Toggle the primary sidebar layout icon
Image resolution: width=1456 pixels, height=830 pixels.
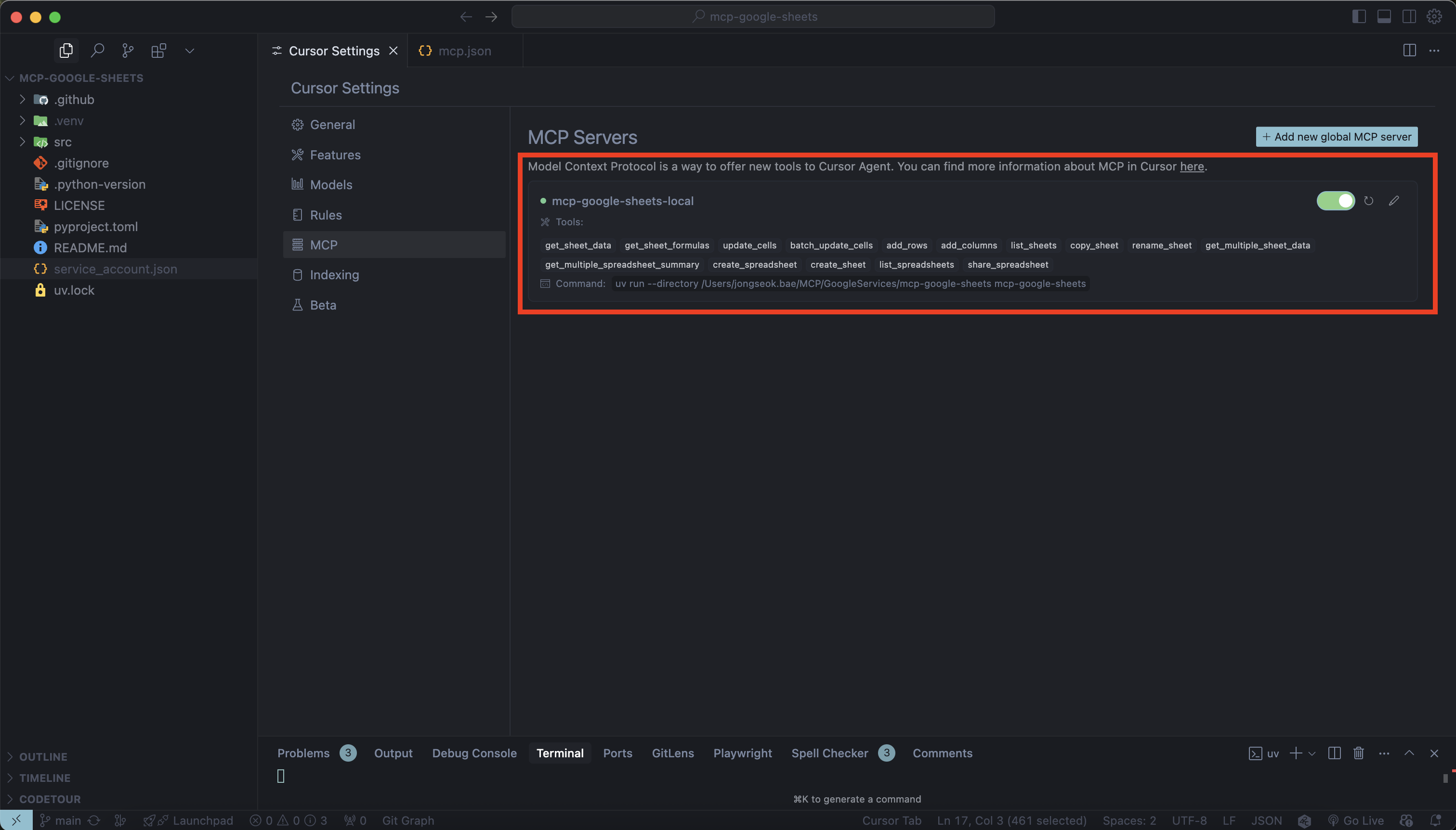pos(1359,16)
